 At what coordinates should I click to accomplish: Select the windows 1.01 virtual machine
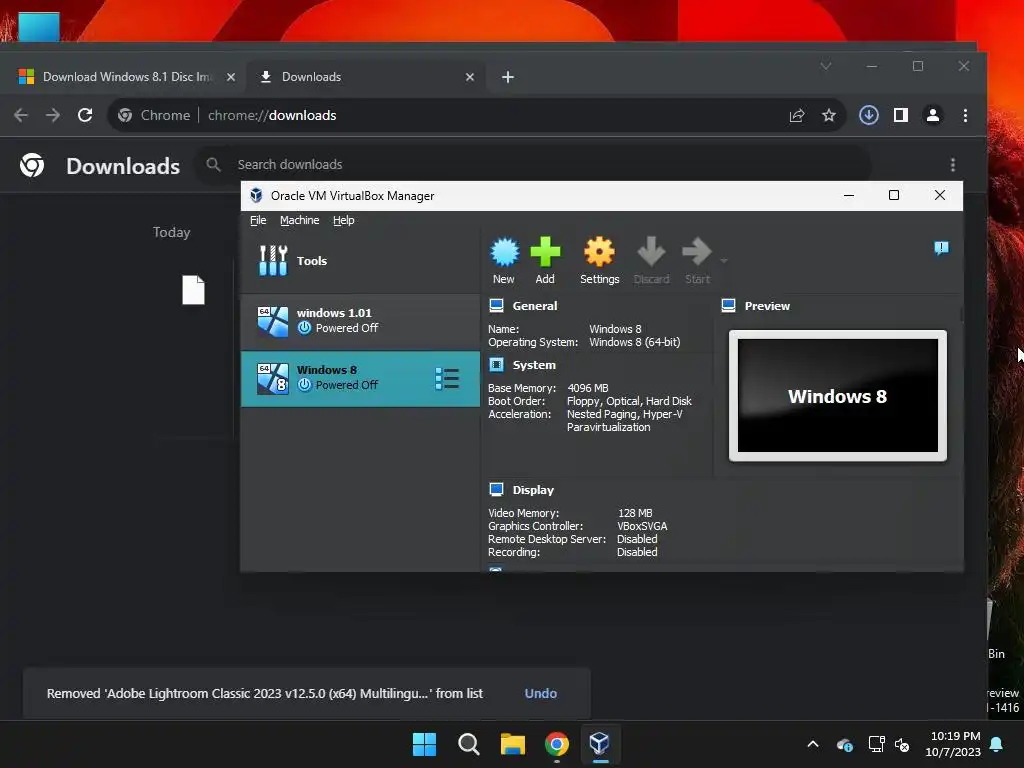(x=360, y=321)
